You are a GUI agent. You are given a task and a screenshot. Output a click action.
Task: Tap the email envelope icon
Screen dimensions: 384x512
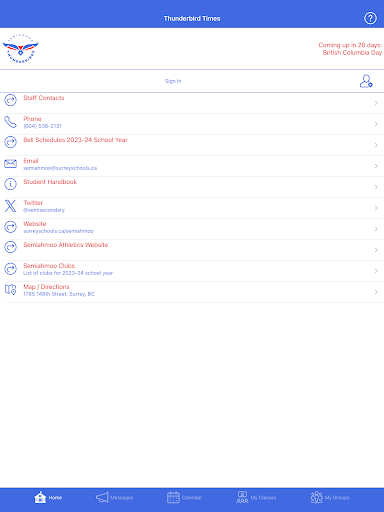click(x=10, y=164)
